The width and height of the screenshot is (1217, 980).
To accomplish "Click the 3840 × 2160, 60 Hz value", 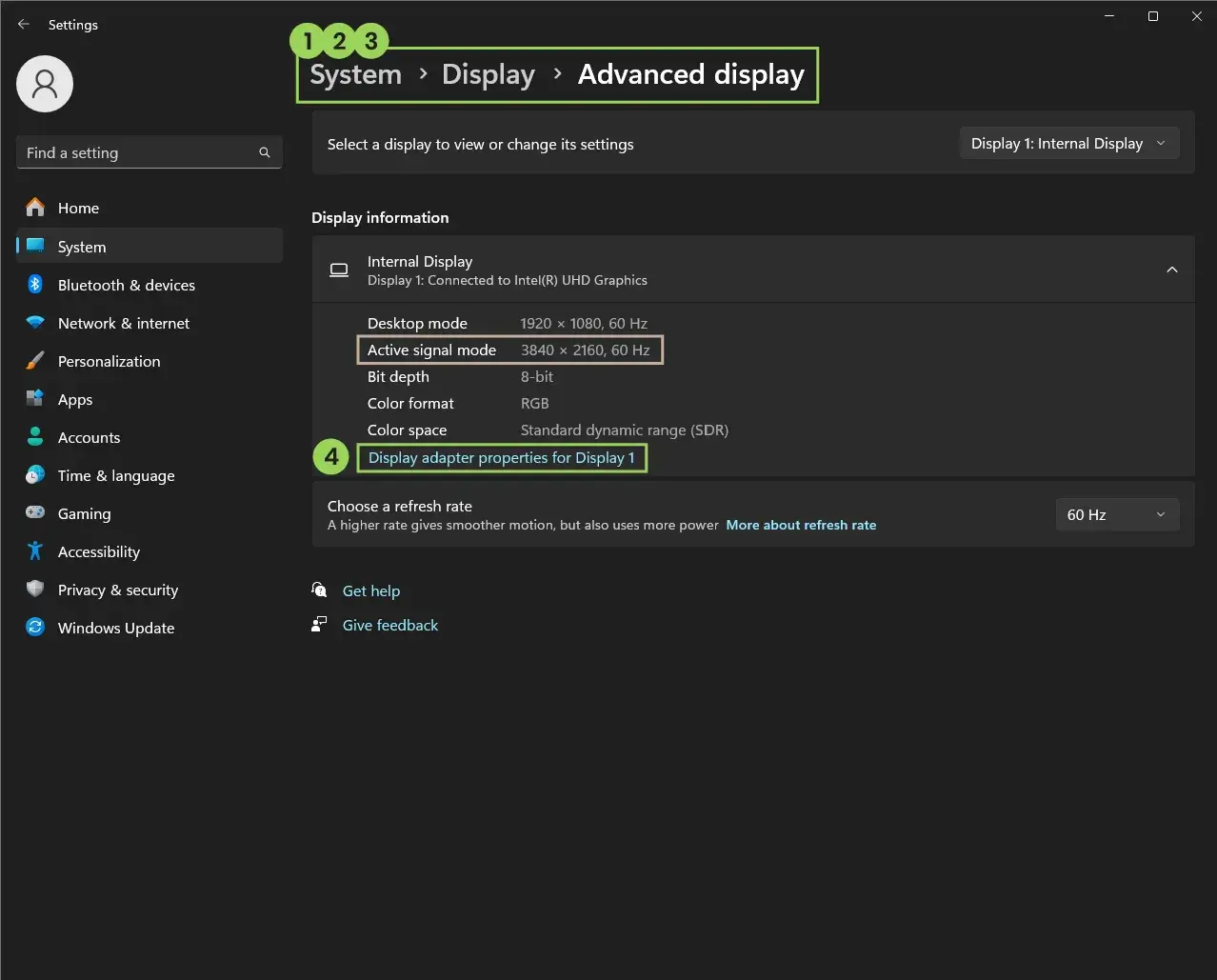I will point(585,350).
